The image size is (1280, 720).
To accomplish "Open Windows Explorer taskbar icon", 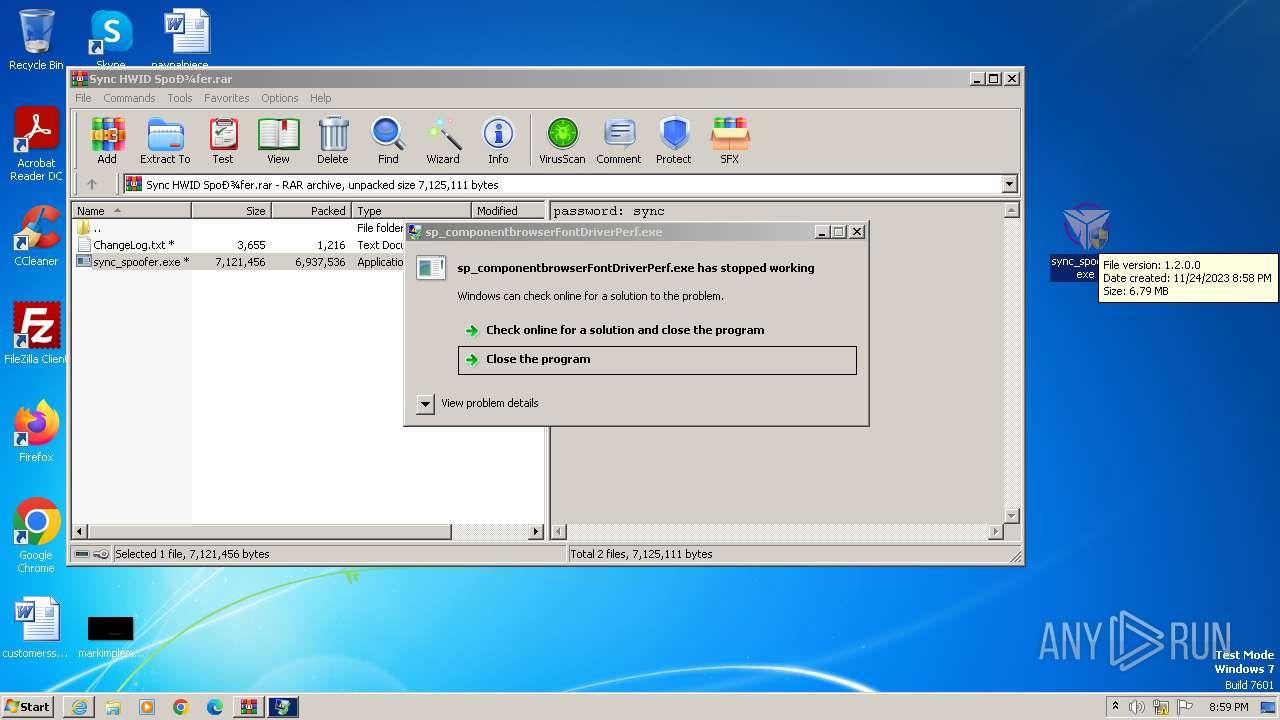I will 113,707.
